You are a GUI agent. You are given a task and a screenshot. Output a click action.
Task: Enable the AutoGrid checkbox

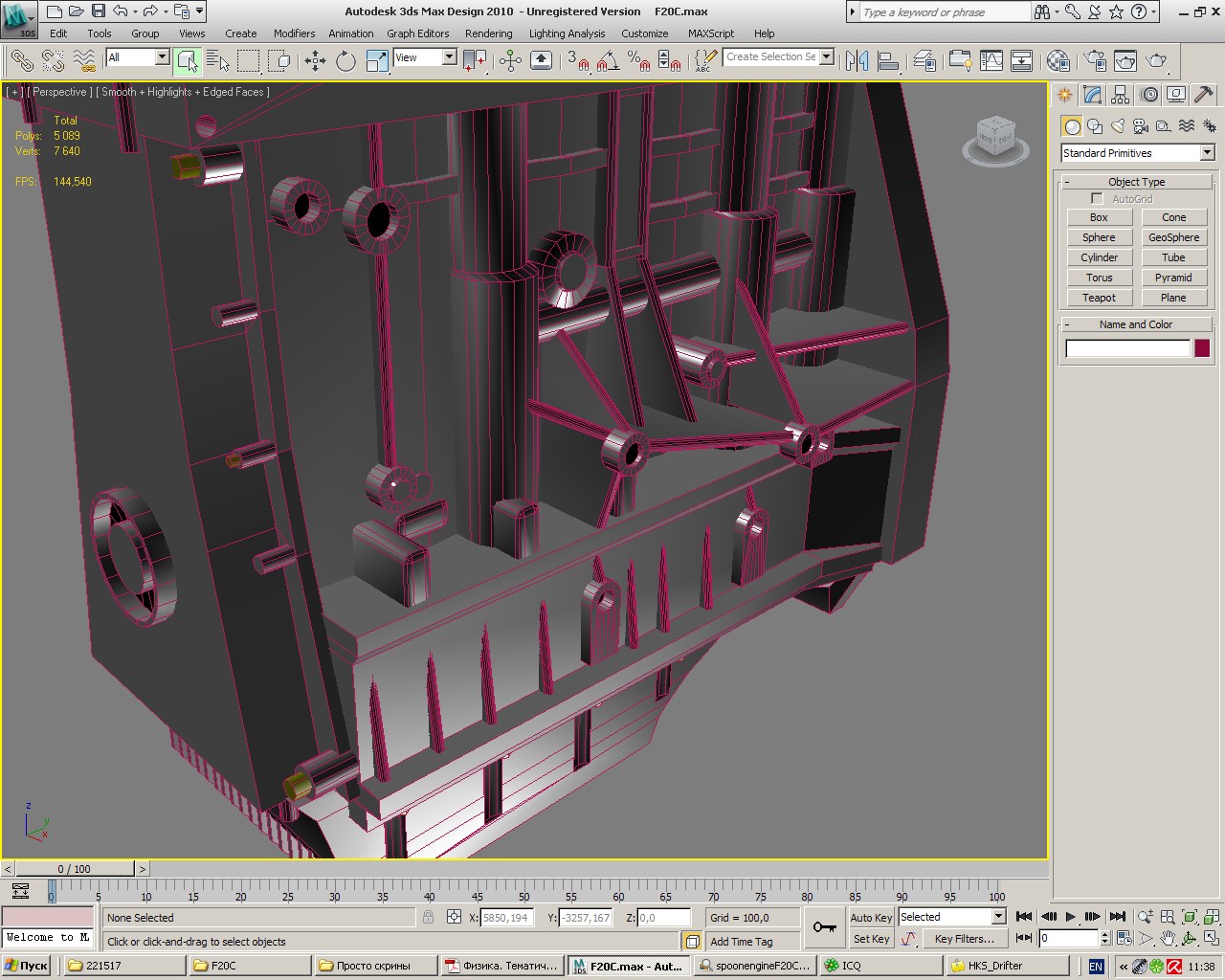click(1097, 199)
